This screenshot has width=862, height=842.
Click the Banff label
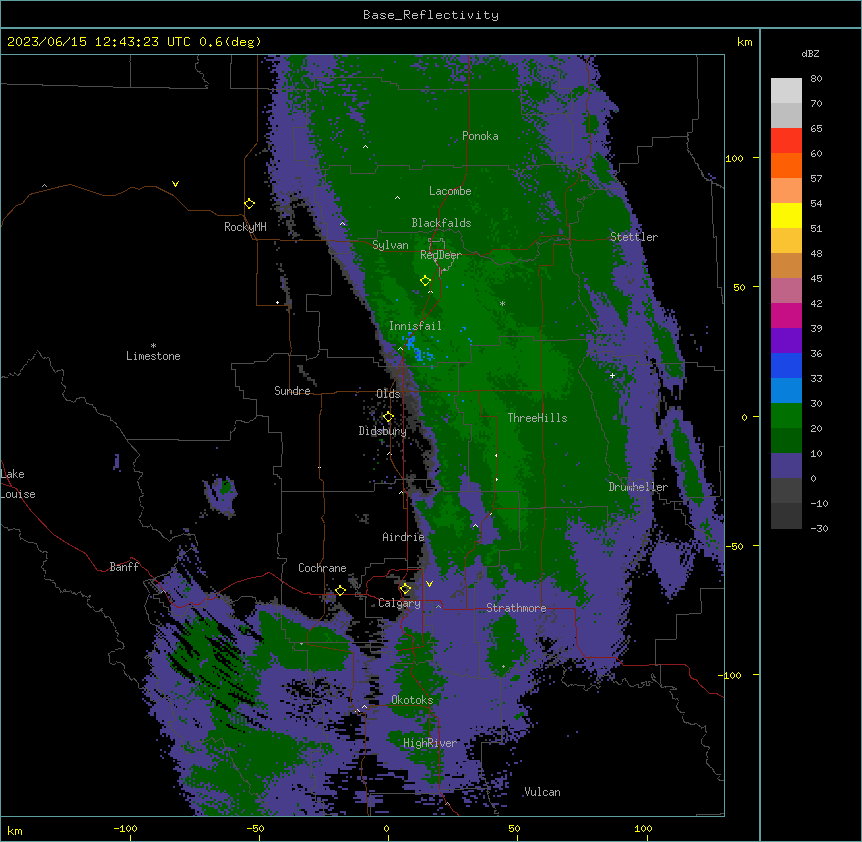tap(124, 567)
